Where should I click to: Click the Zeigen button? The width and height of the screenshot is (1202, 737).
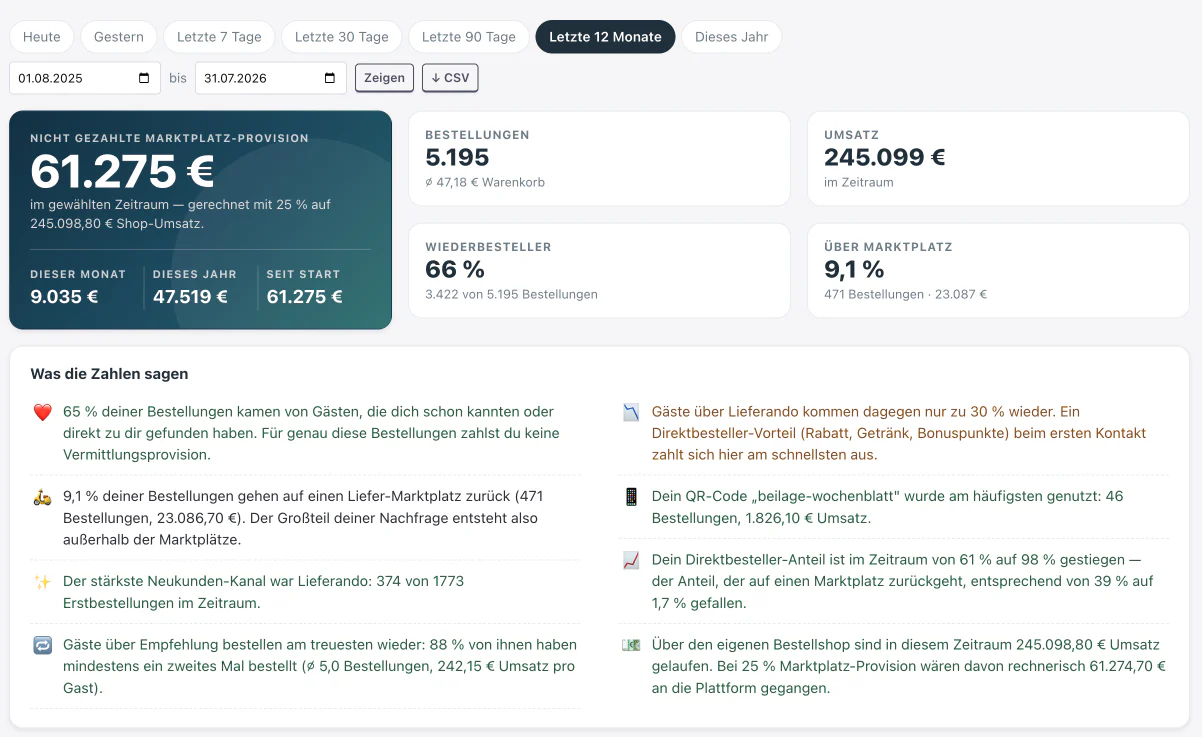pyautogui.click(x=384, y=78)
